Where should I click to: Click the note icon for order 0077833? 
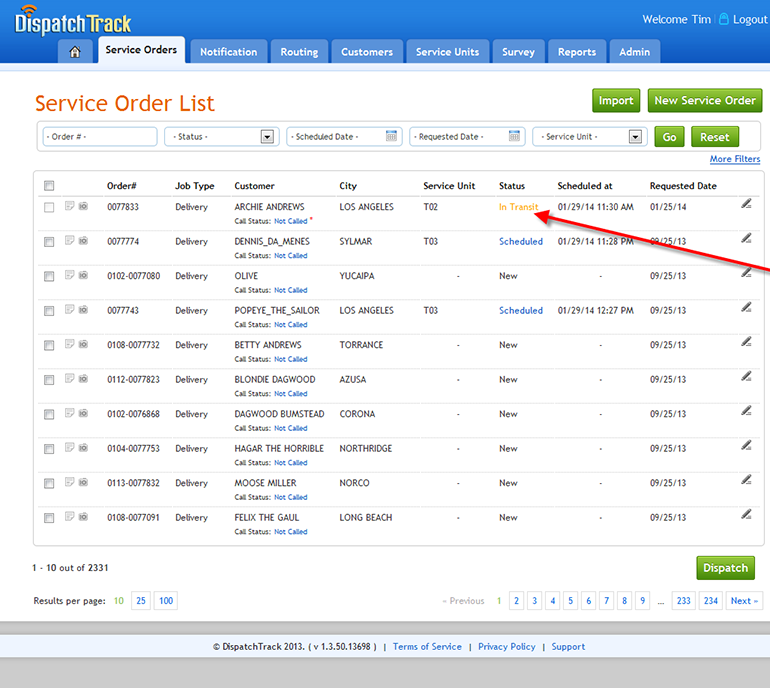[x=69, y=207]
